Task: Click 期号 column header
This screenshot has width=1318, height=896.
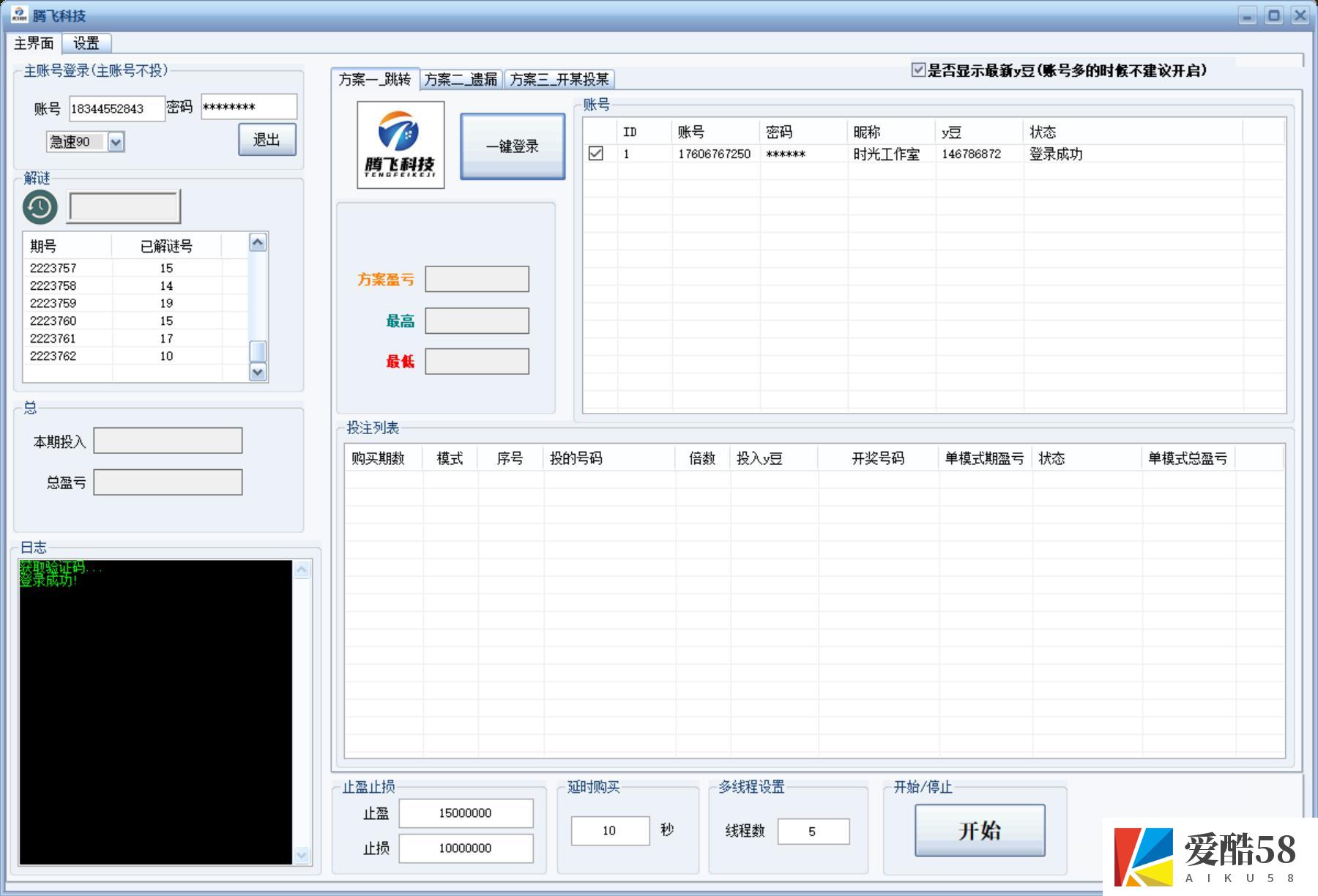Action: coord(67,246)
